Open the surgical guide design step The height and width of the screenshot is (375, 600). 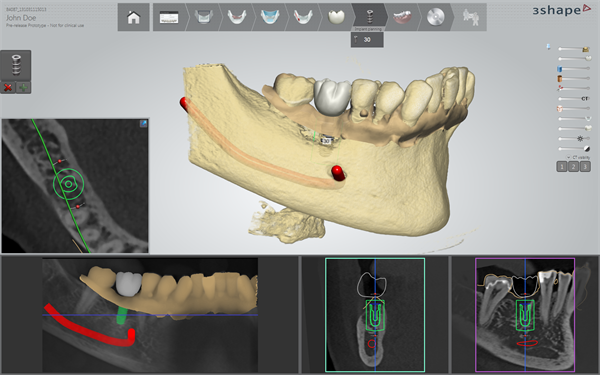[403, 17]
